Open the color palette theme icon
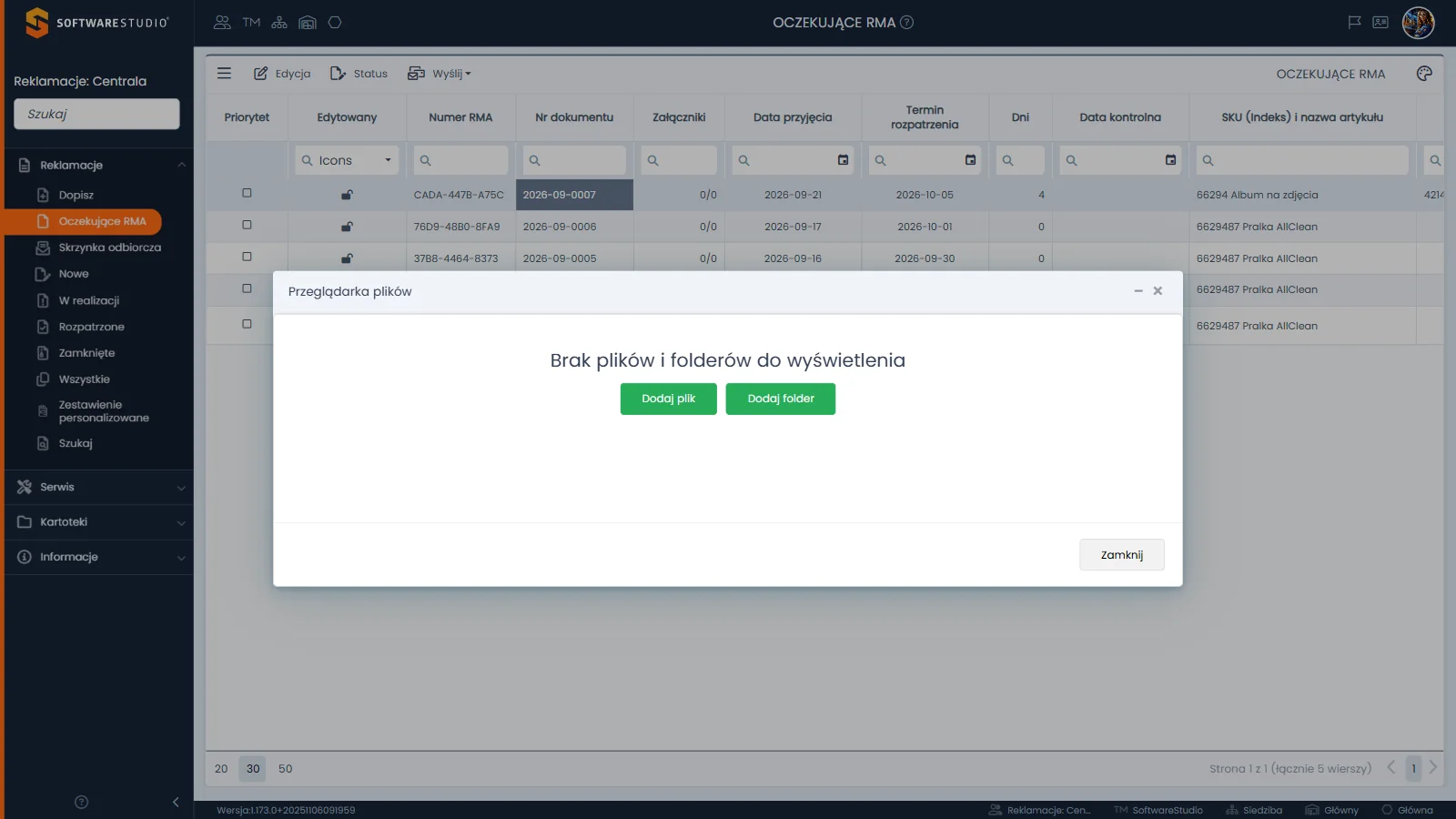 pyautogui.click(x=1424, y=74)
